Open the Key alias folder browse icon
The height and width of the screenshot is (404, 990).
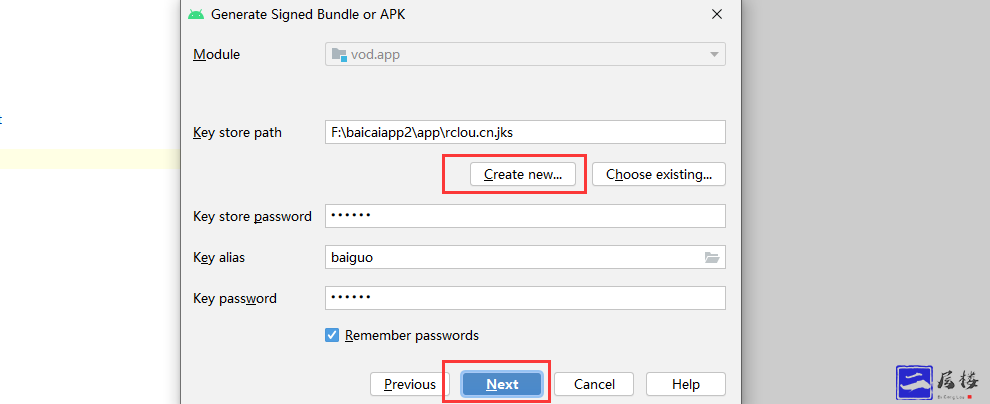712,257
